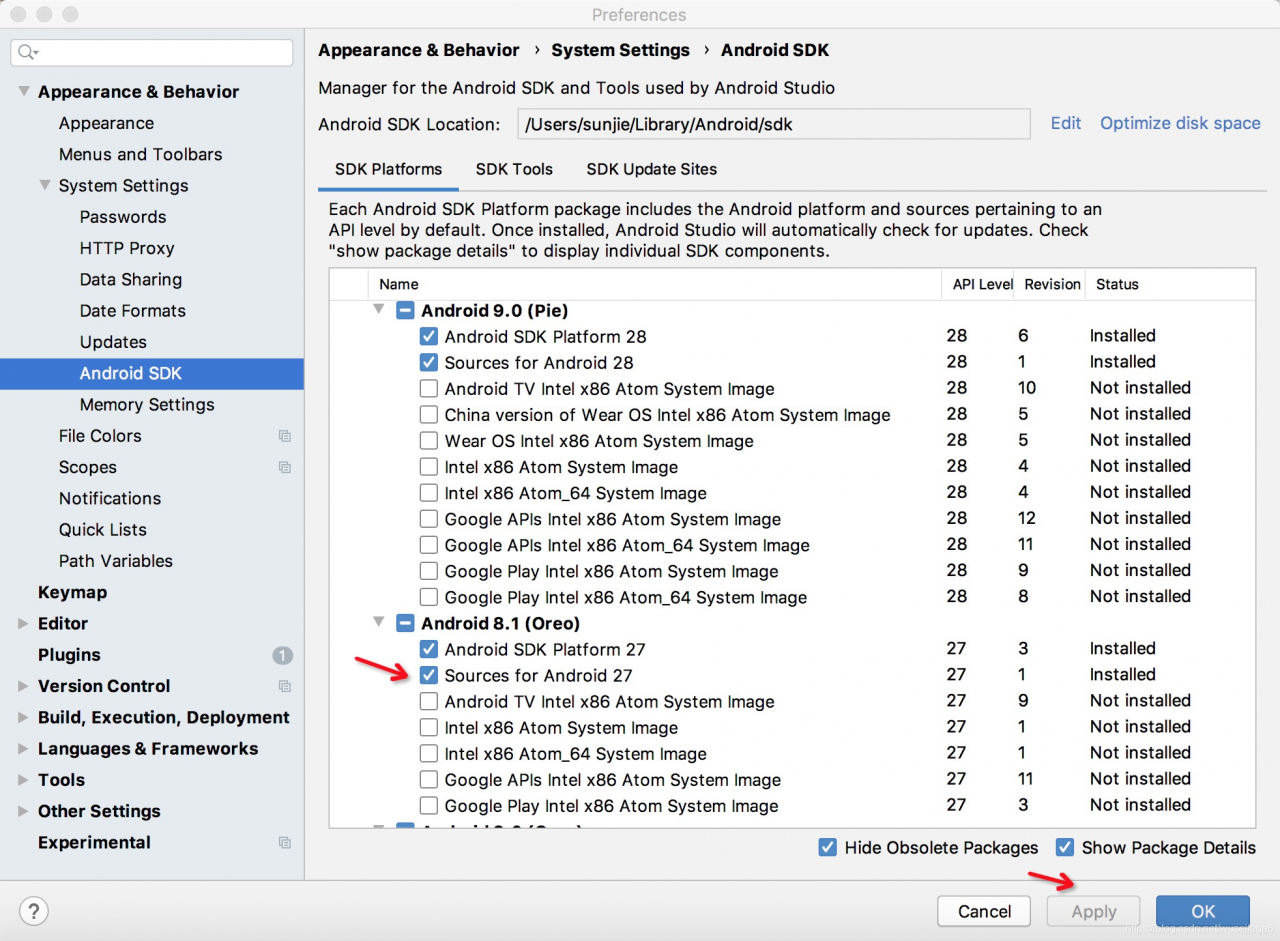This screenshot has width=1280, height=941.
Task: Toggle Android 9.0 (Pie) group checkbox
Action: (405, 310)
